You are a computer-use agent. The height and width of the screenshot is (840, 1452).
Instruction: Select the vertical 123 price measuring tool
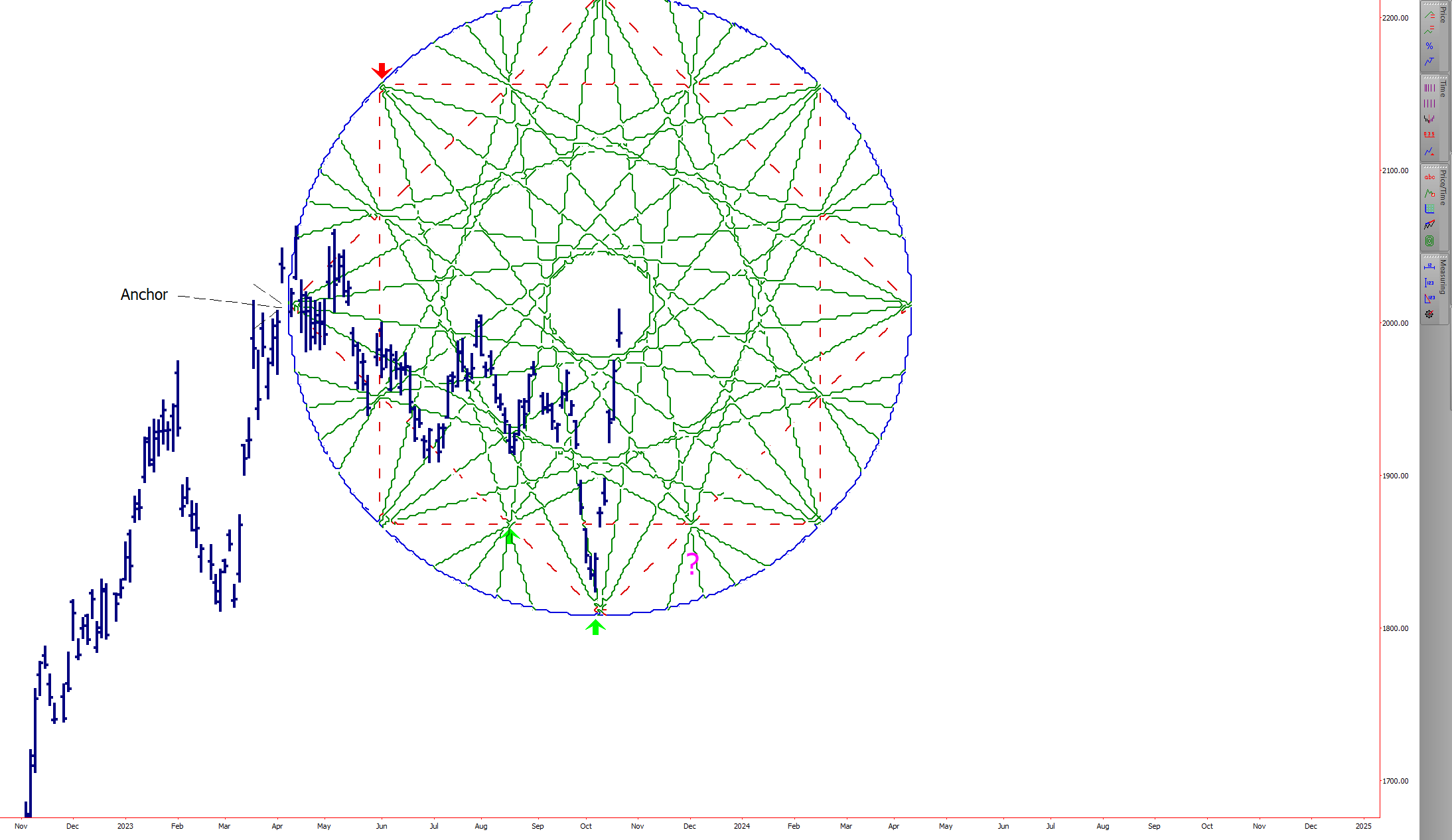click(1429, 283)
